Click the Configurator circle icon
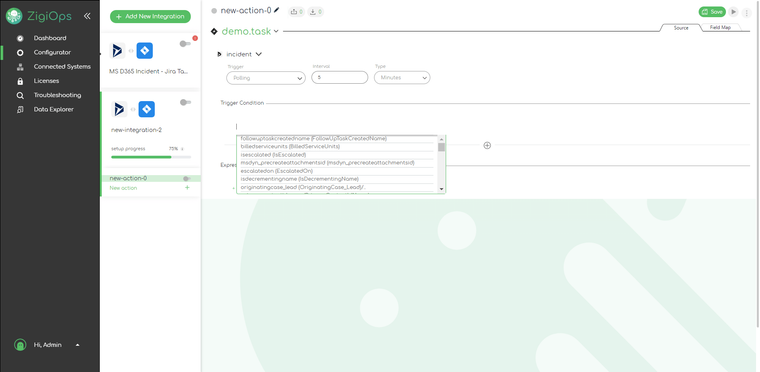 coord(20,52)
